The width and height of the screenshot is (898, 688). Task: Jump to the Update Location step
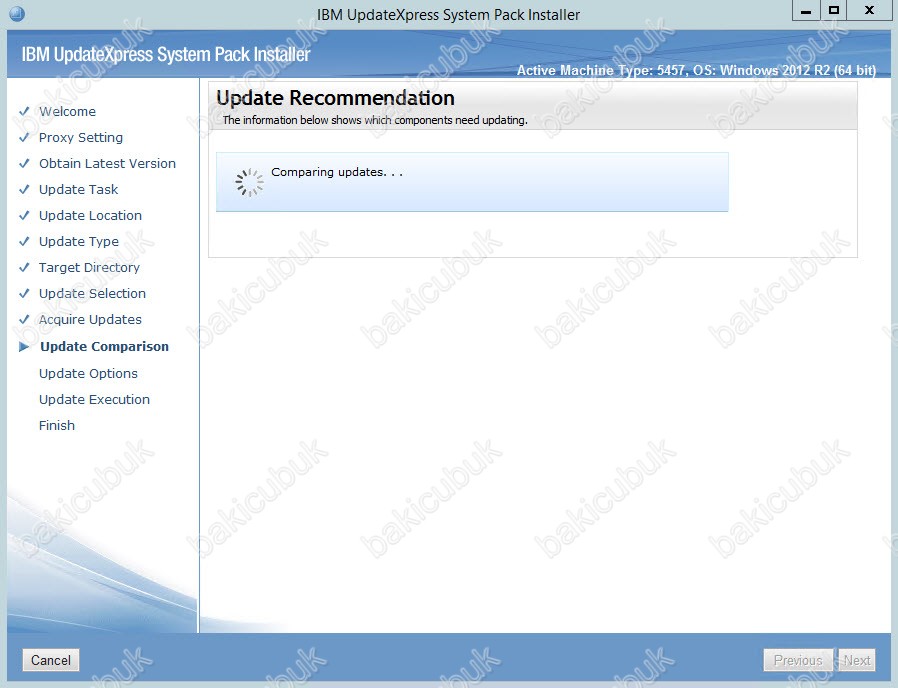90,215
